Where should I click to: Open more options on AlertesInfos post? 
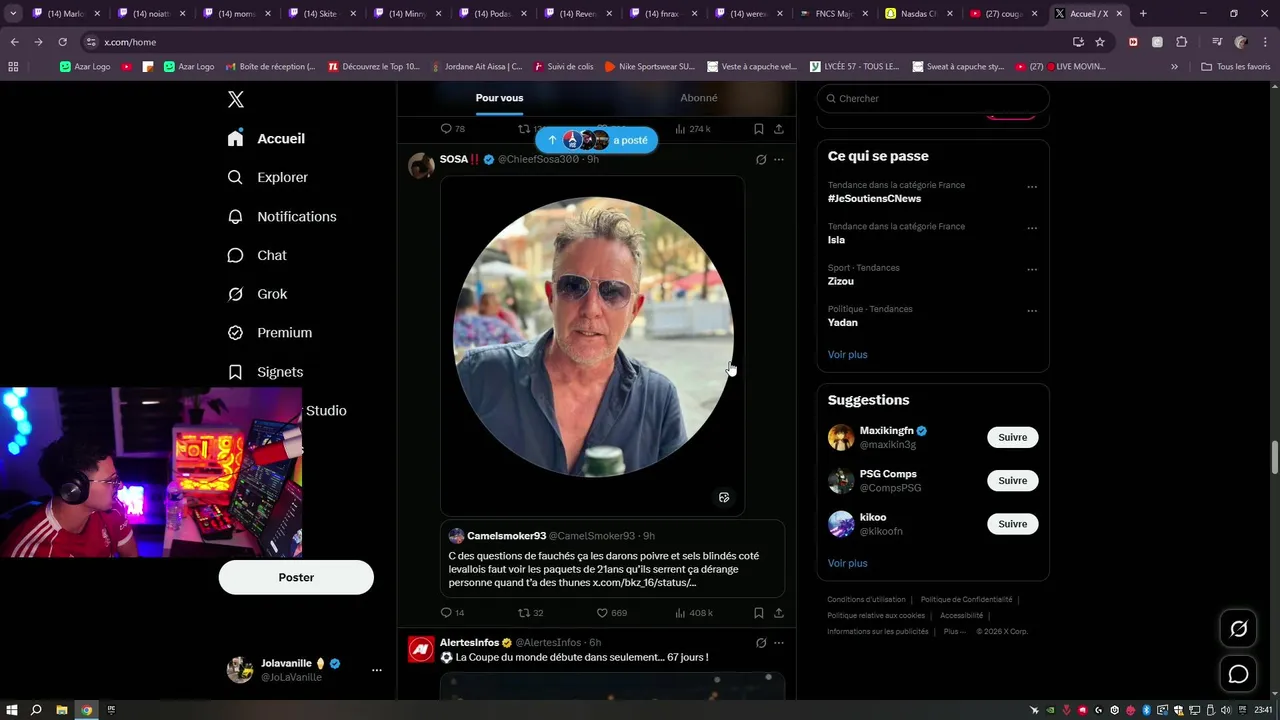pos(779,642)
